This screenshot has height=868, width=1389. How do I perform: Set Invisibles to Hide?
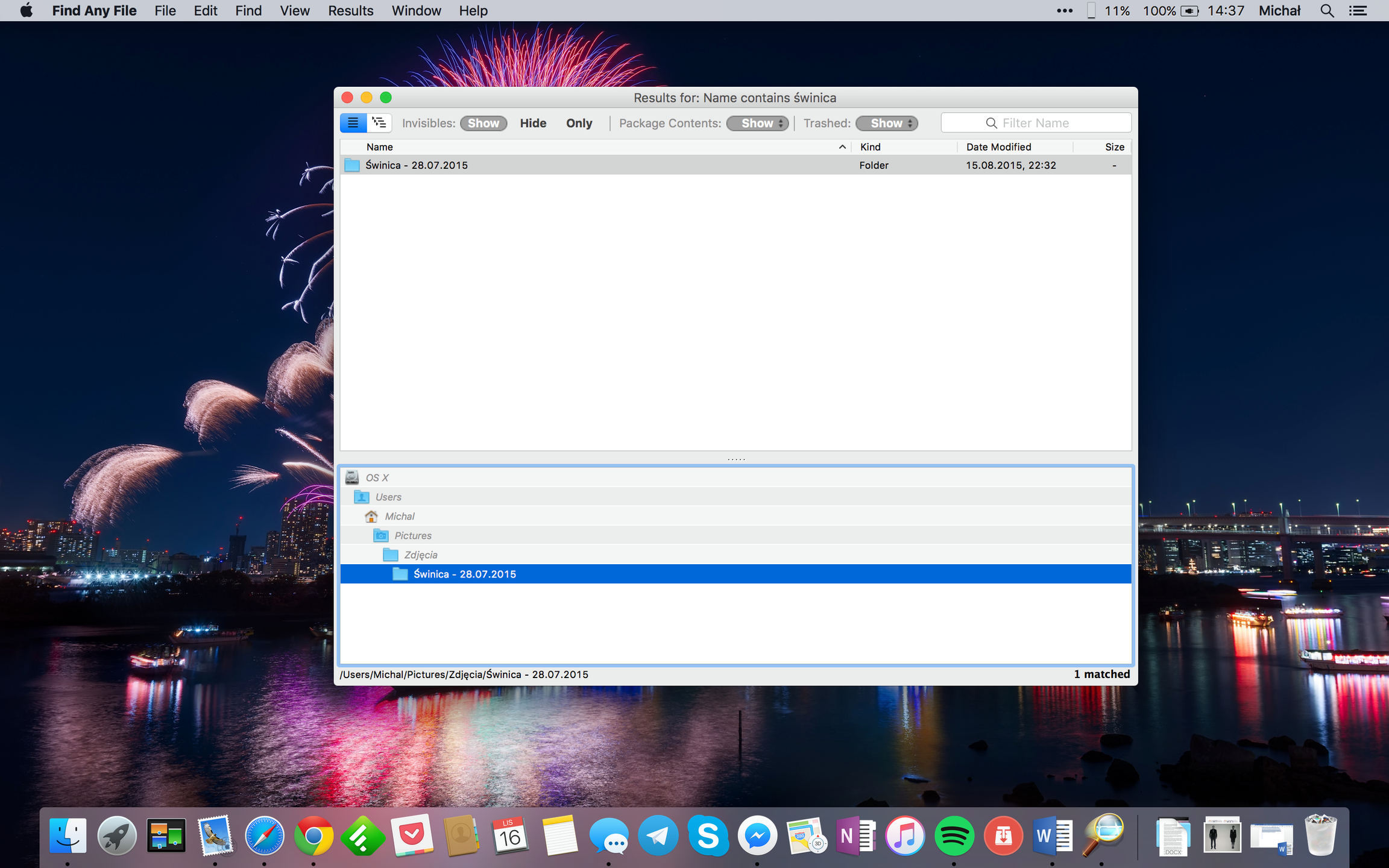click(x=533, y=123)
